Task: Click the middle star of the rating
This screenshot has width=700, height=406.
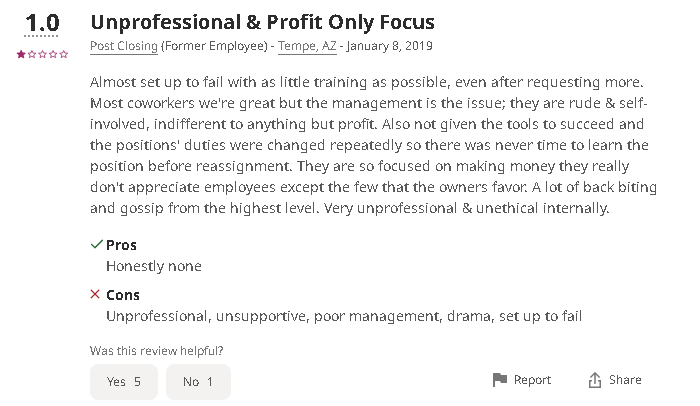Action: [x=43, y=54]
